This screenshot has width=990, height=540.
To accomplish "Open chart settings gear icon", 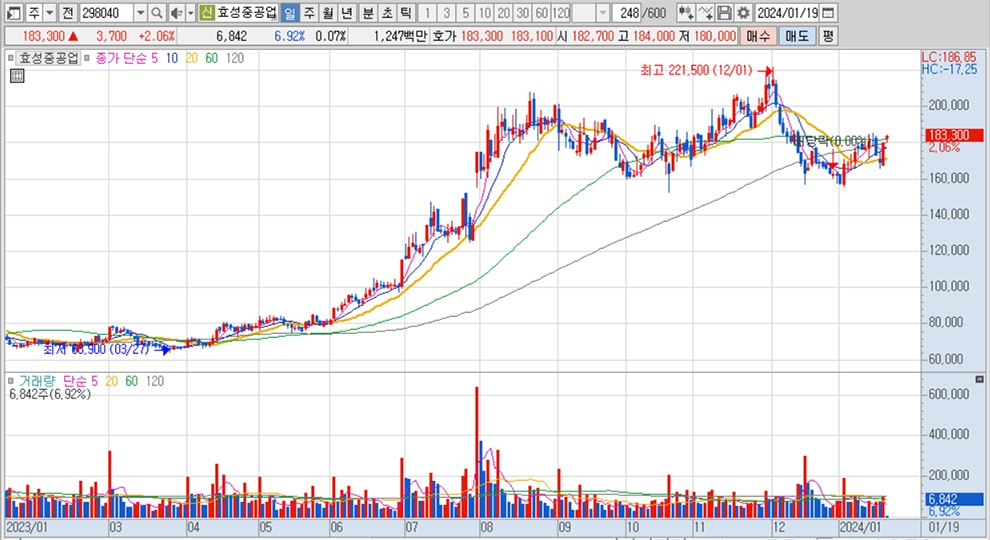I will tap(743, 13).
